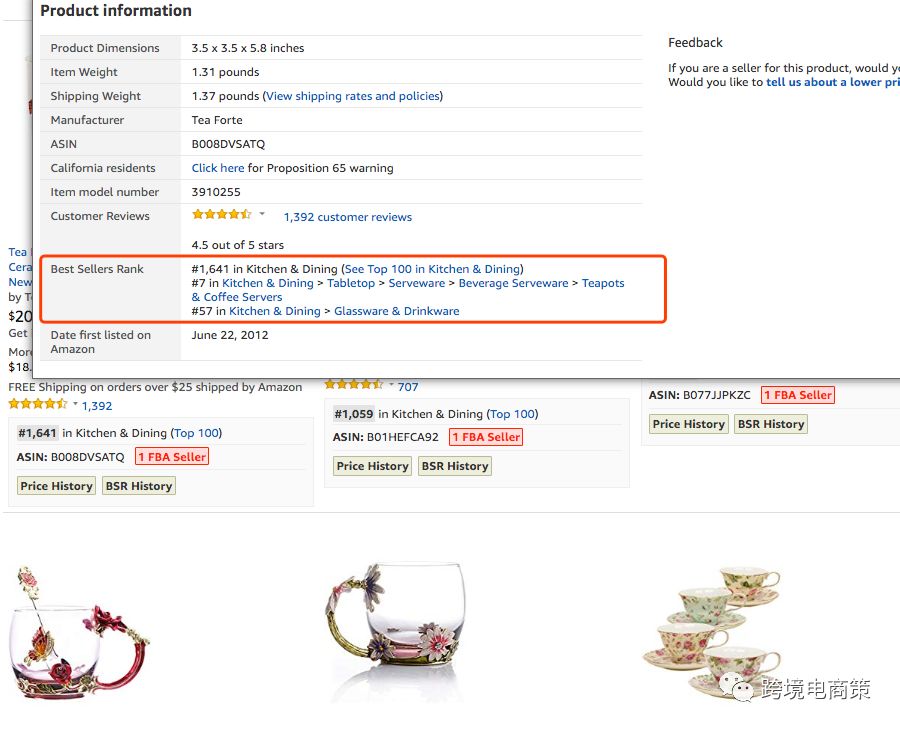Click the 1 FBA Seller badge for B077JJPKZC
The height and width of the screenshot is (729, 900).
(798, 395)
